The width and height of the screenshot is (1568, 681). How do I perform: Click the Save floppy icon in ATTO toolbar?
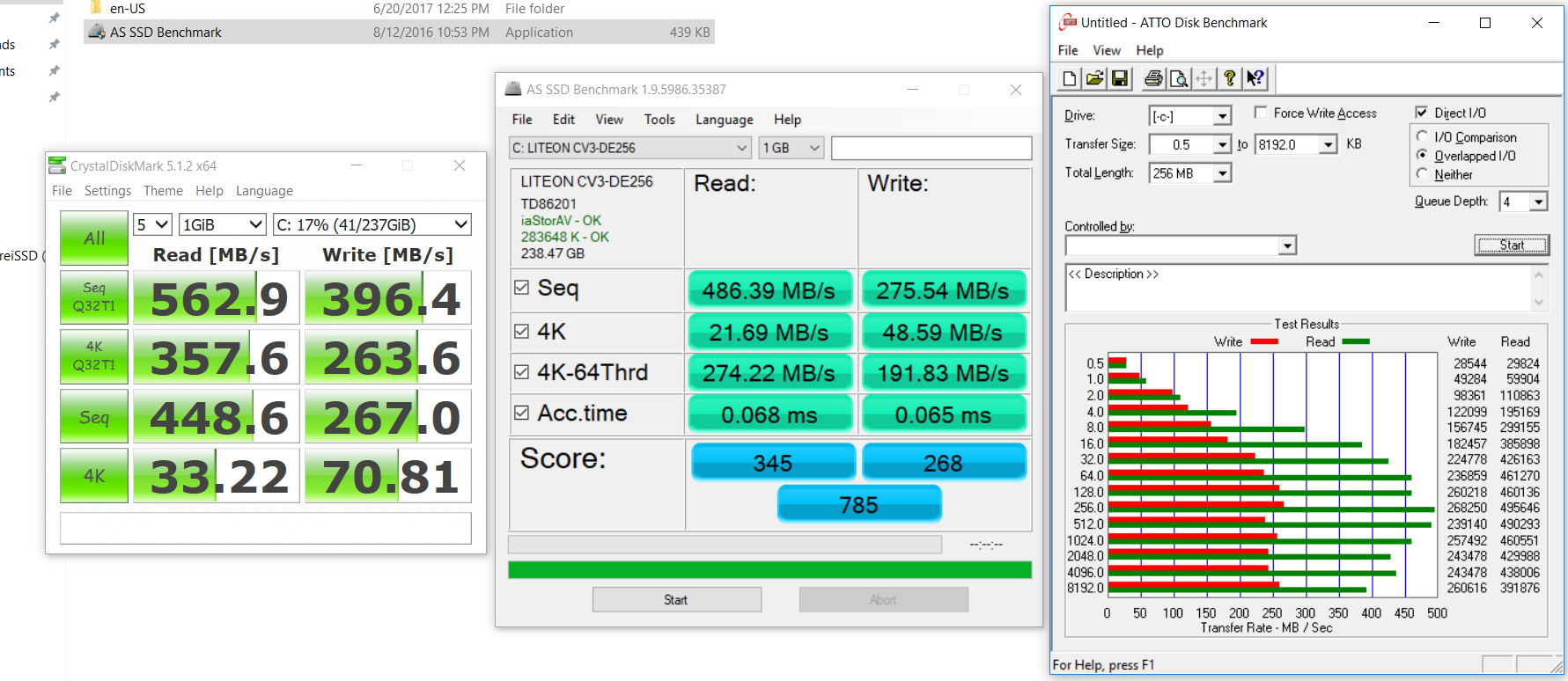[x=1120, y=78]
